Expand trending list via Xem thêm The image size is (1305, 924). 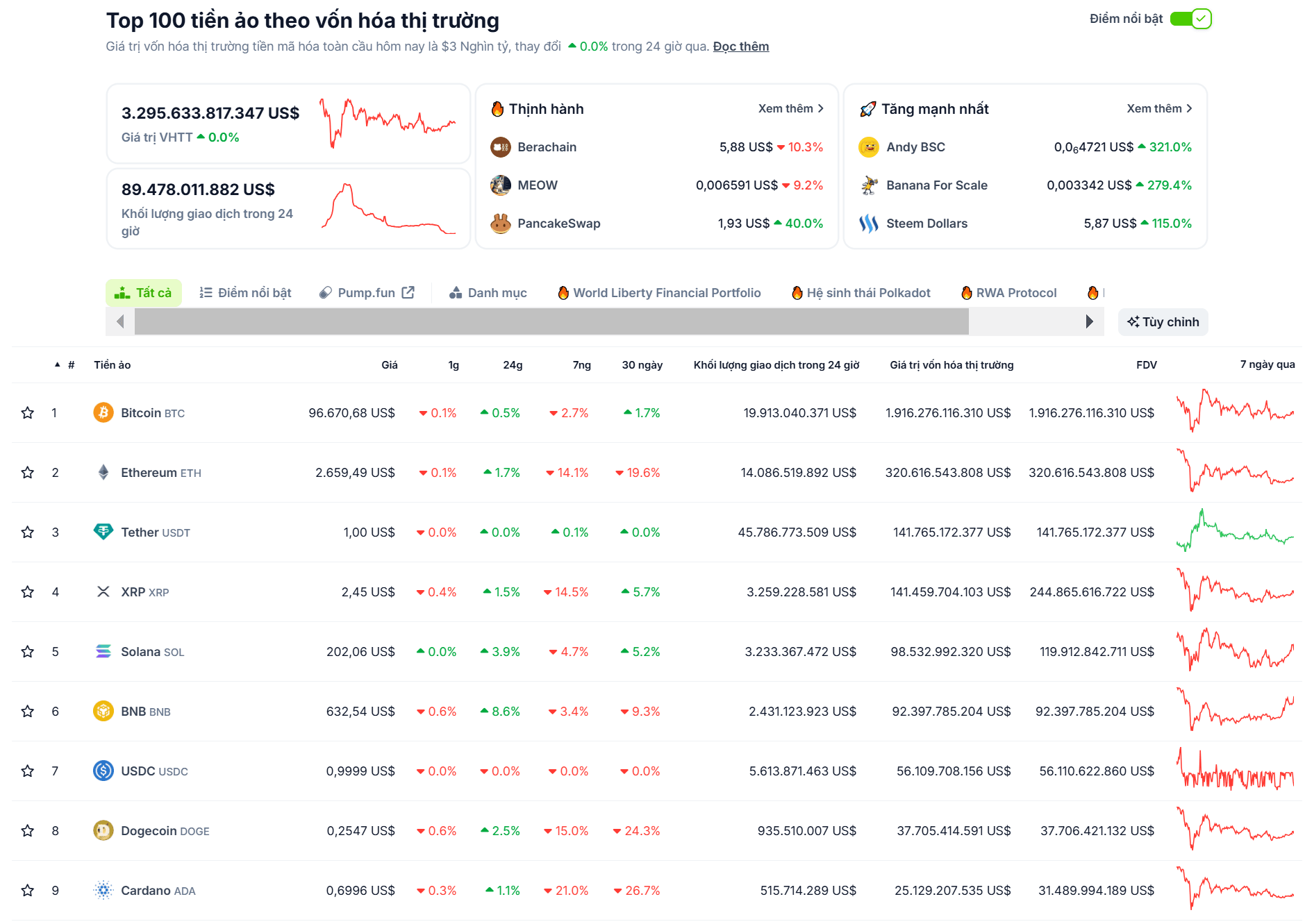[791, 109]
